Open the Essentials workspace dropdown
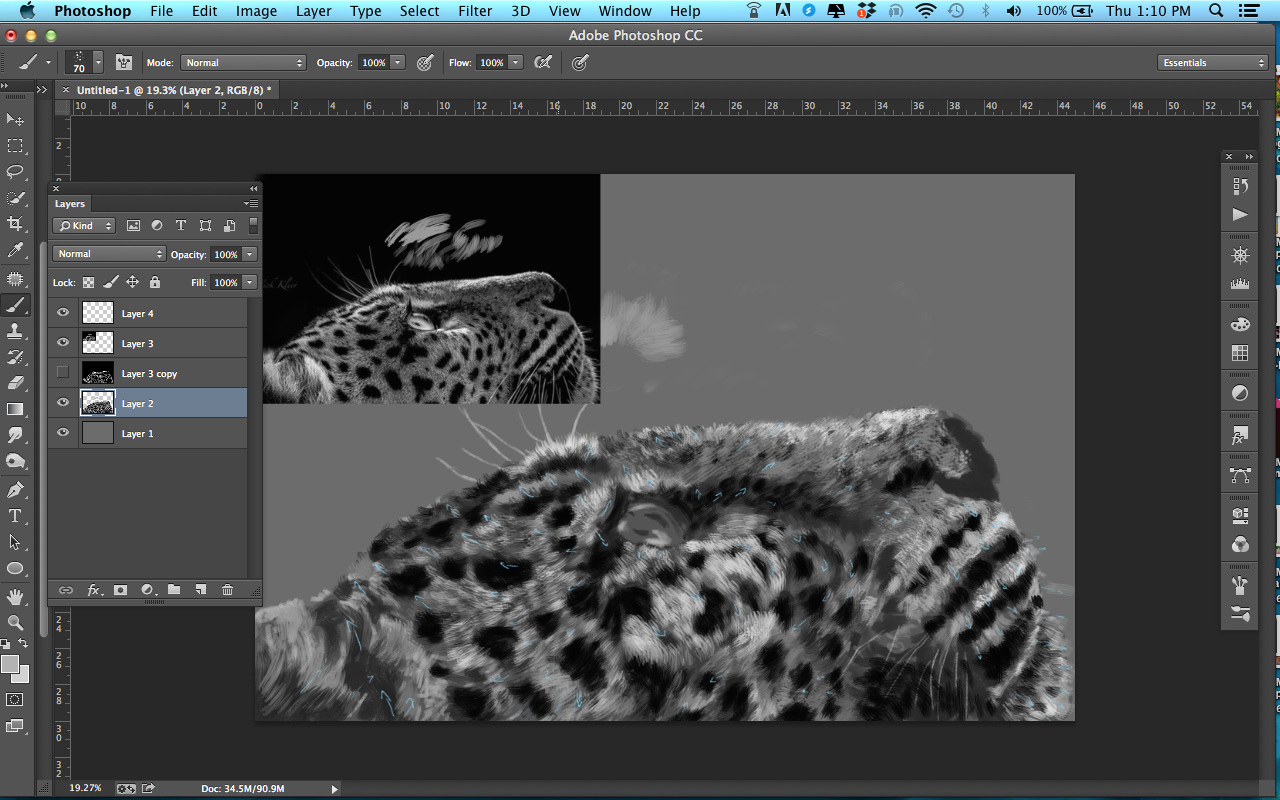This screenshot has width=1280, height=800. coord(1213,62)
